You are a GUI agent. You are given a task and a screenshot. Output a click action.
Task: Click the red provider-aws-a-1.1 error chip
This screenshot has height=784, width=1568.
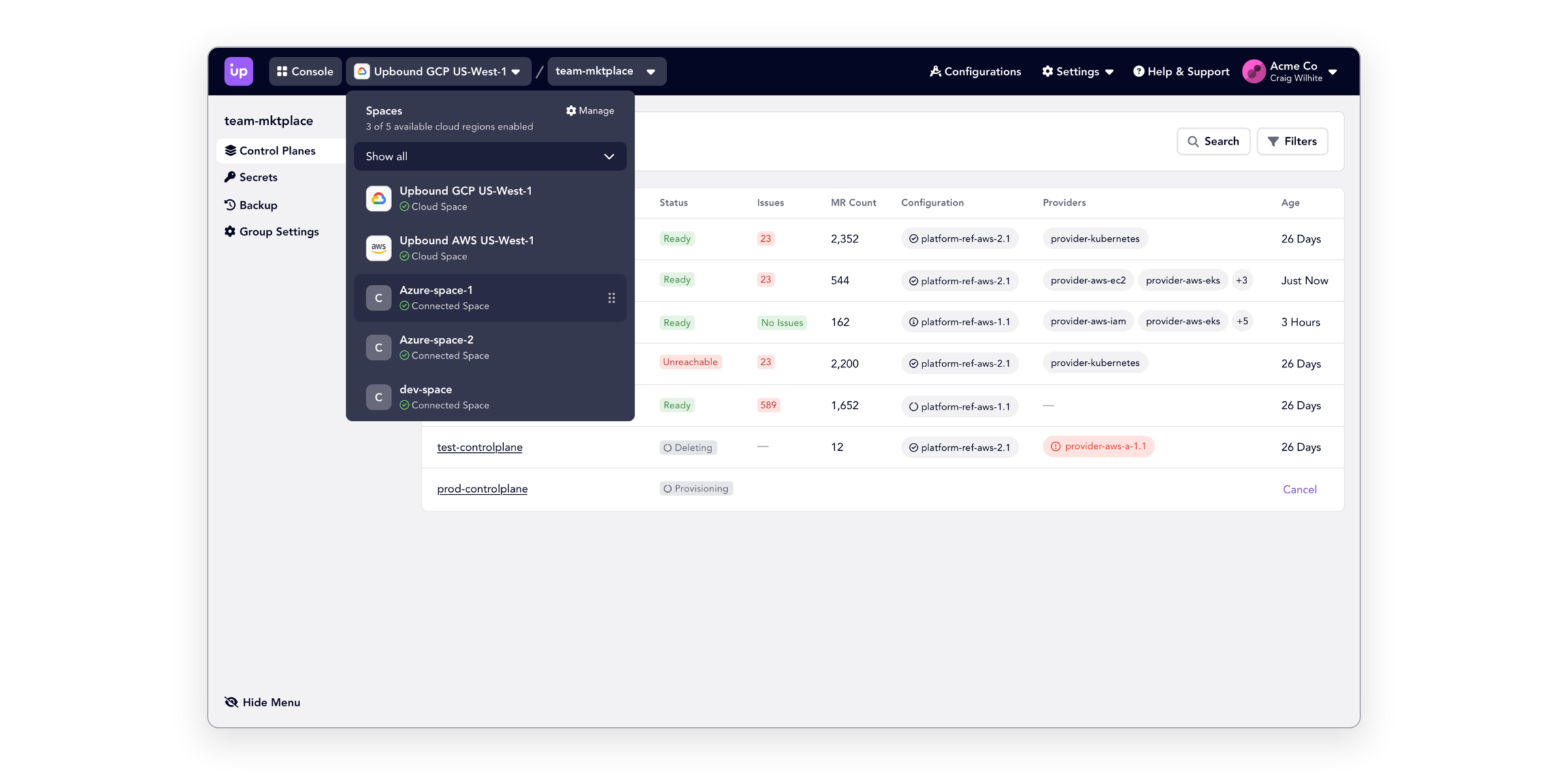click(1098, 446)
